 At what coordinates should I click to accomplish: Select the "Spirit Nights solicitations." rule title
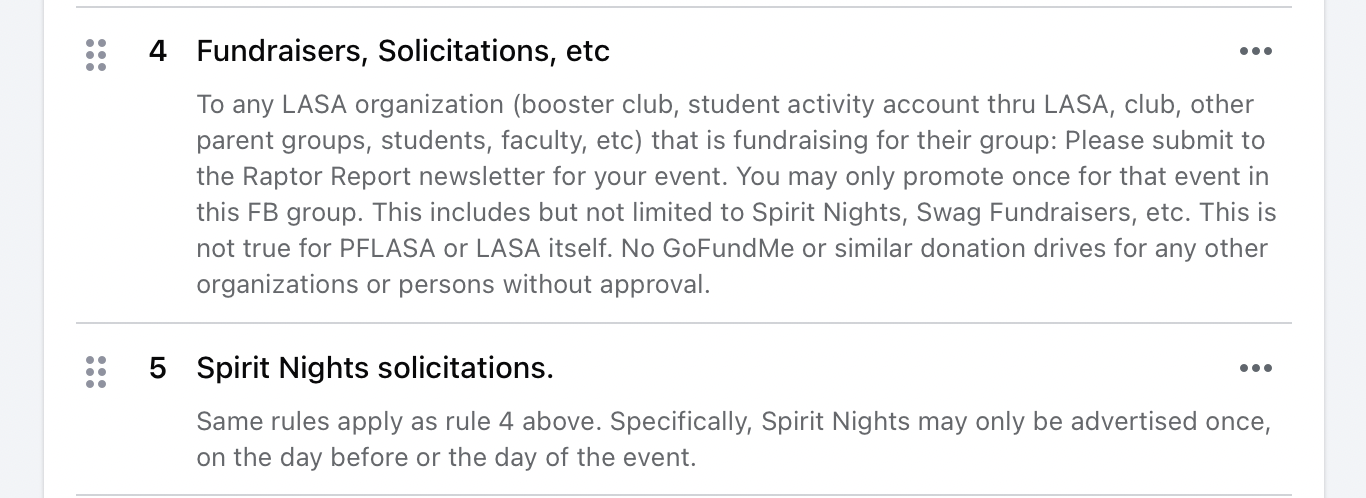[374, 368]
